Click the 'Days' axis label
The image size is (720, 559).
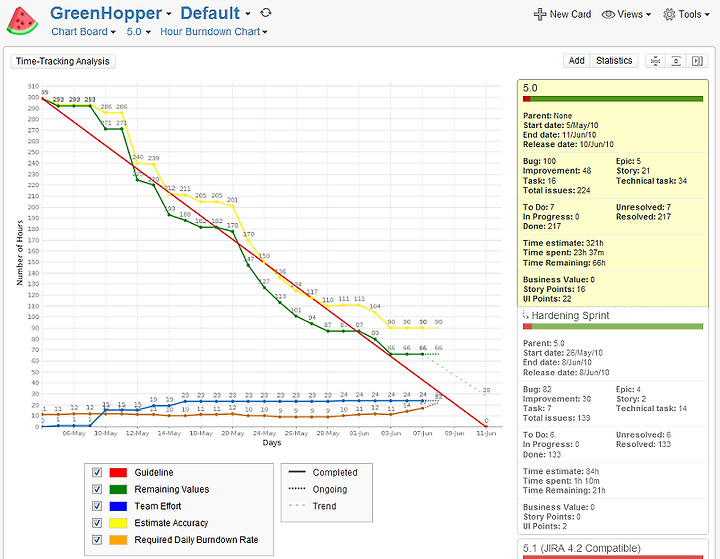pyautogui.click(x=272, y=443)
